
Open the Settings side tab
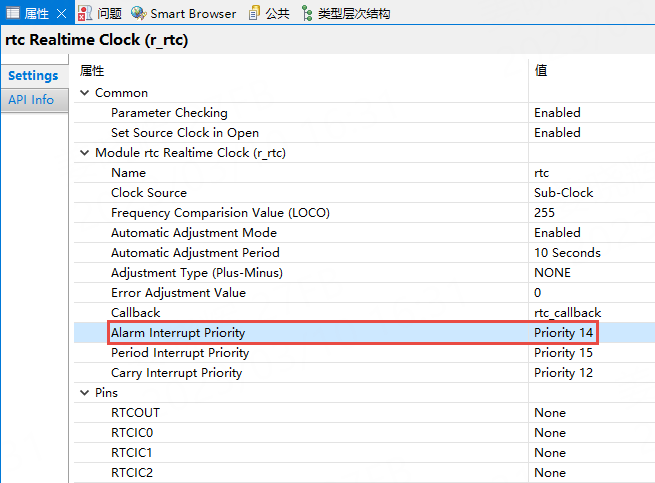[x=33, y=76]
